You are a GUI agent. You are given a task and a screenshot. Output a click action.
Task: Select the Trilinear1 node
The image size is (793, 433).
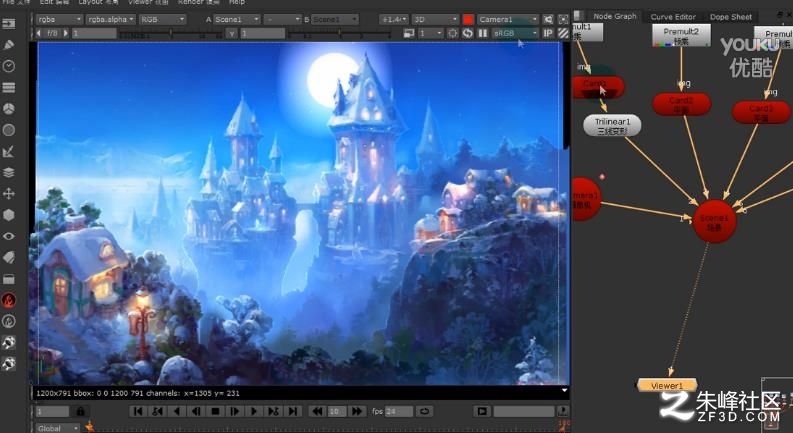(x=612, y=126)
